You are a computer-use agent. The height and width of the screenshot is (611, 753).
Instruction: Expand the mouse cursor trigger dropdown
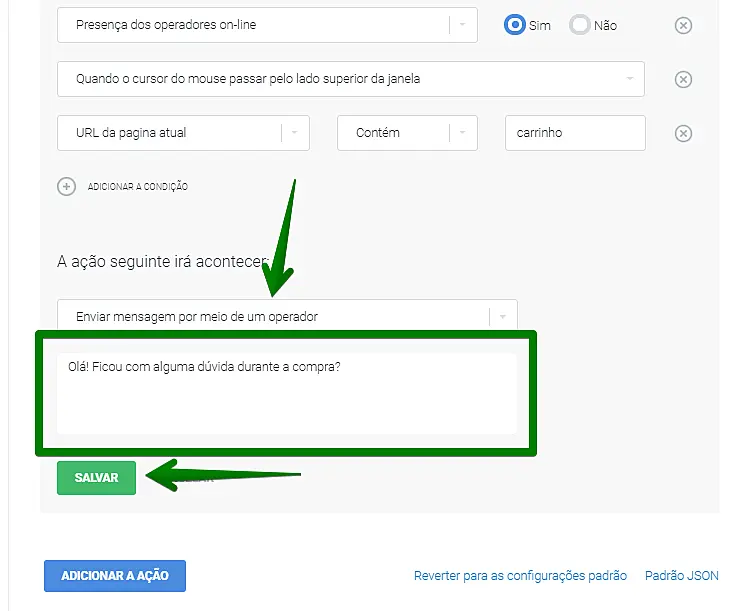coord(350,79)
